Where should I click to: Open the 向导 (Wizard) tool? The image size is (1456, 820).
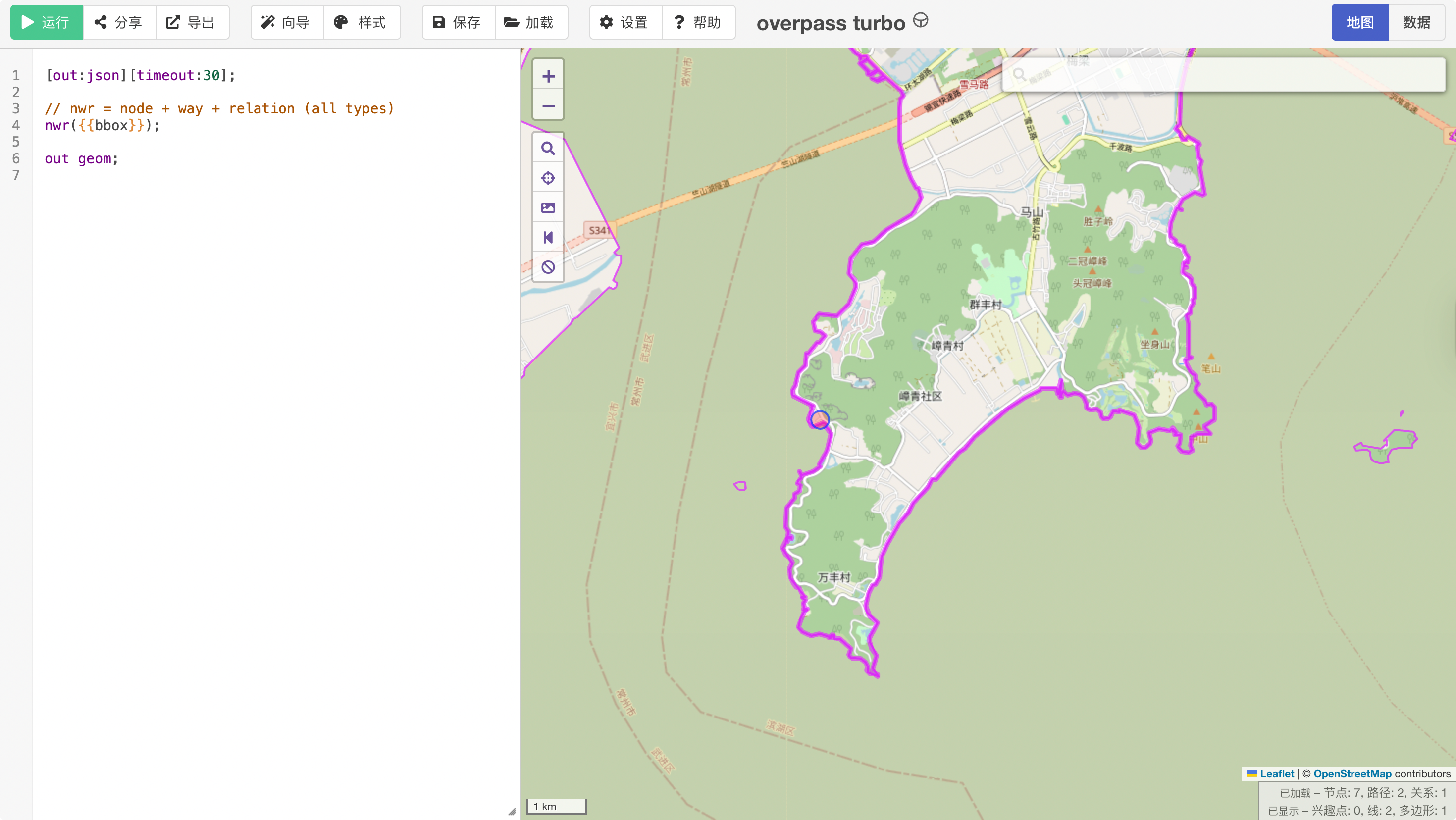(287, 23)
